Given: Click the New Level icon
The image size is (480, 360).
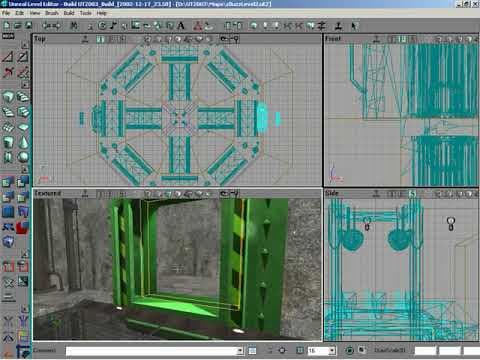Looking at the screenshot, I should [6, 26].
